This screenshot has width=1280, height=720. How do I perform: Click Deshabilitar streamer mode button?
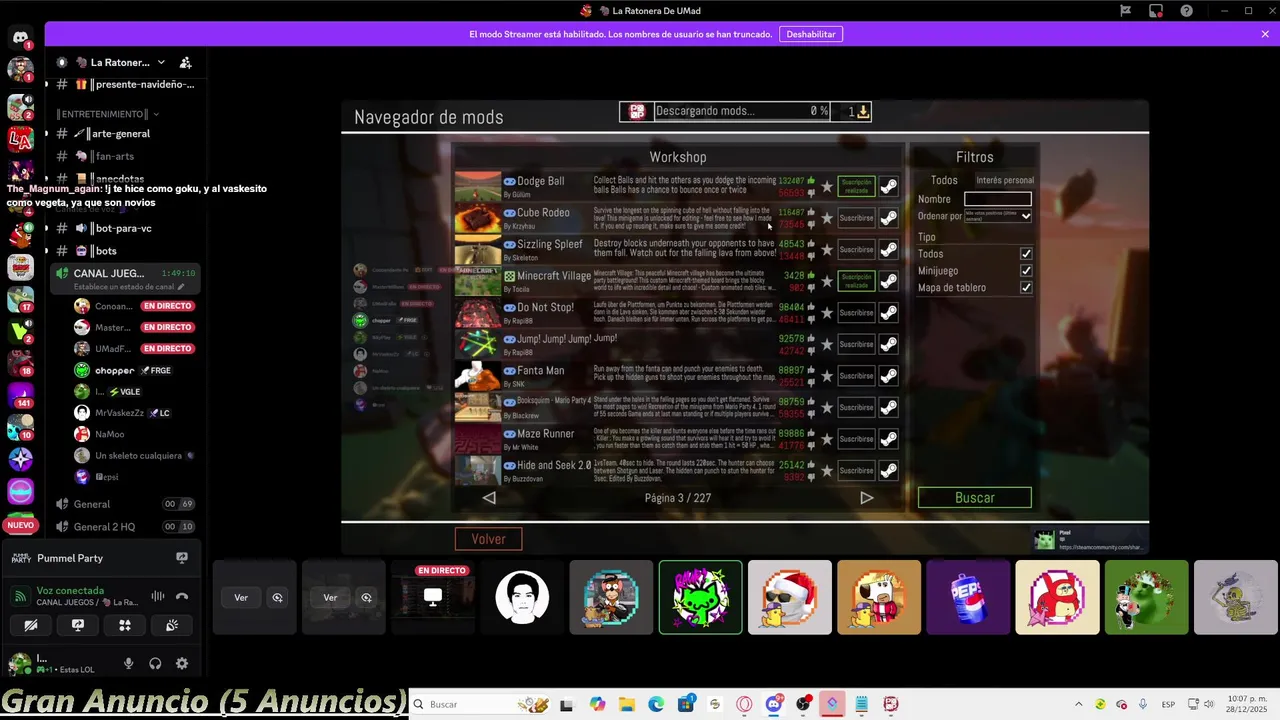pos(811,34)
